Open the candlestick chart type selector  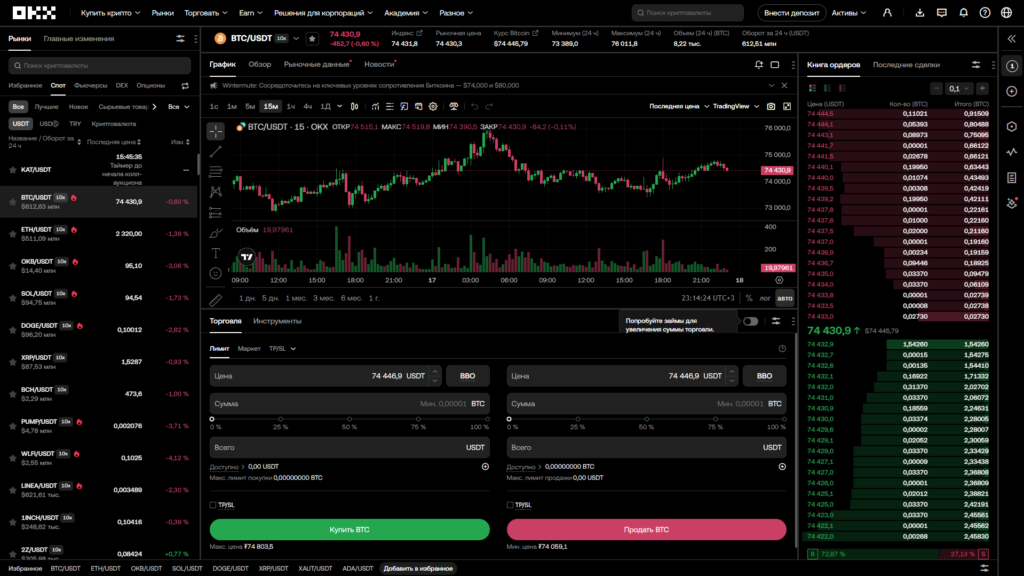pyautogui.click(x=355, y=106)
